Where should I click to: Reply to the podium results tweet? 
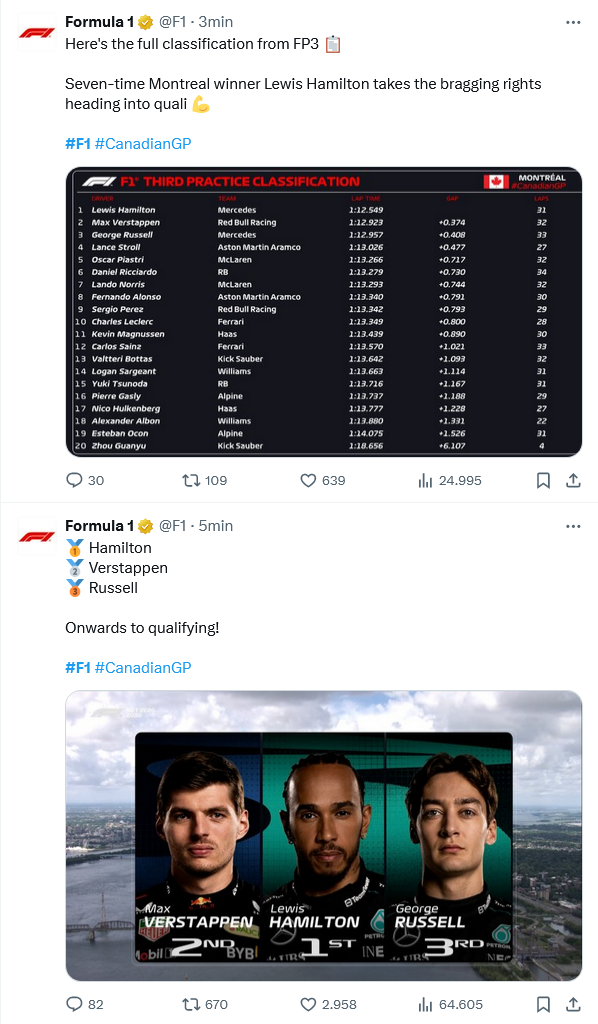75,1004
